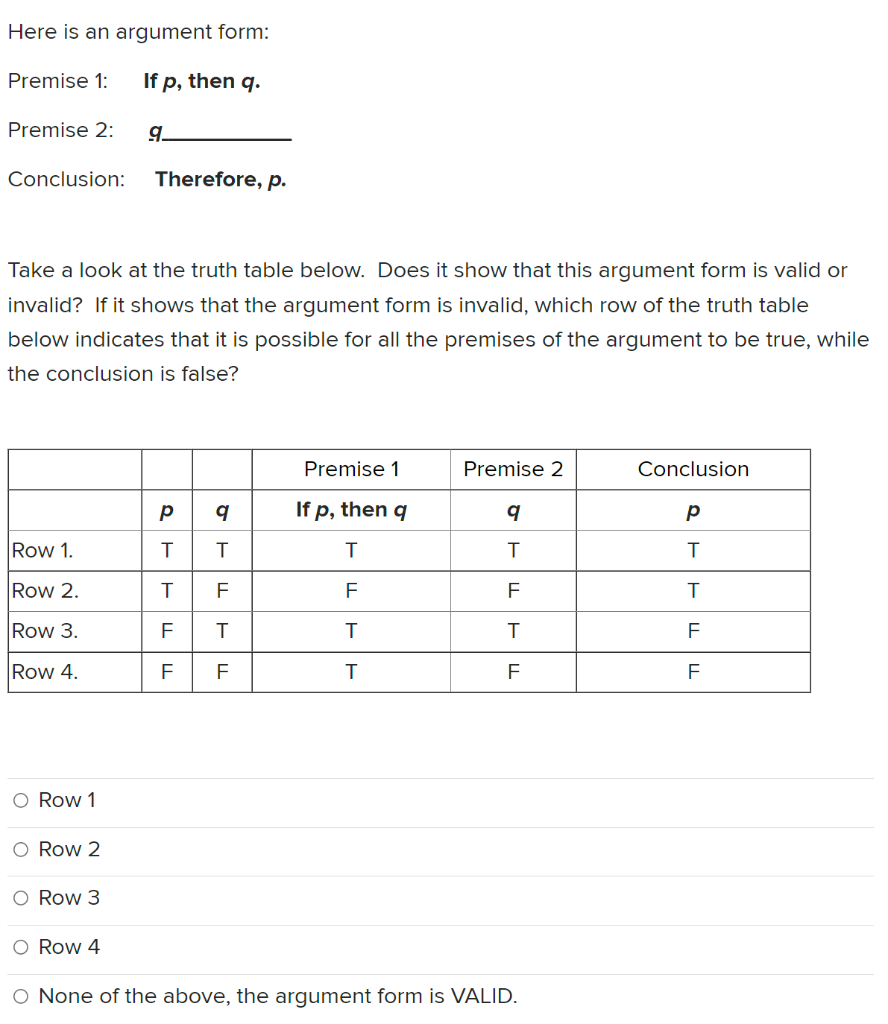Click the bolded 'If p, then q.' premise text
The width and height of the screenshot is (888, 1024).
tap(201, 81)
